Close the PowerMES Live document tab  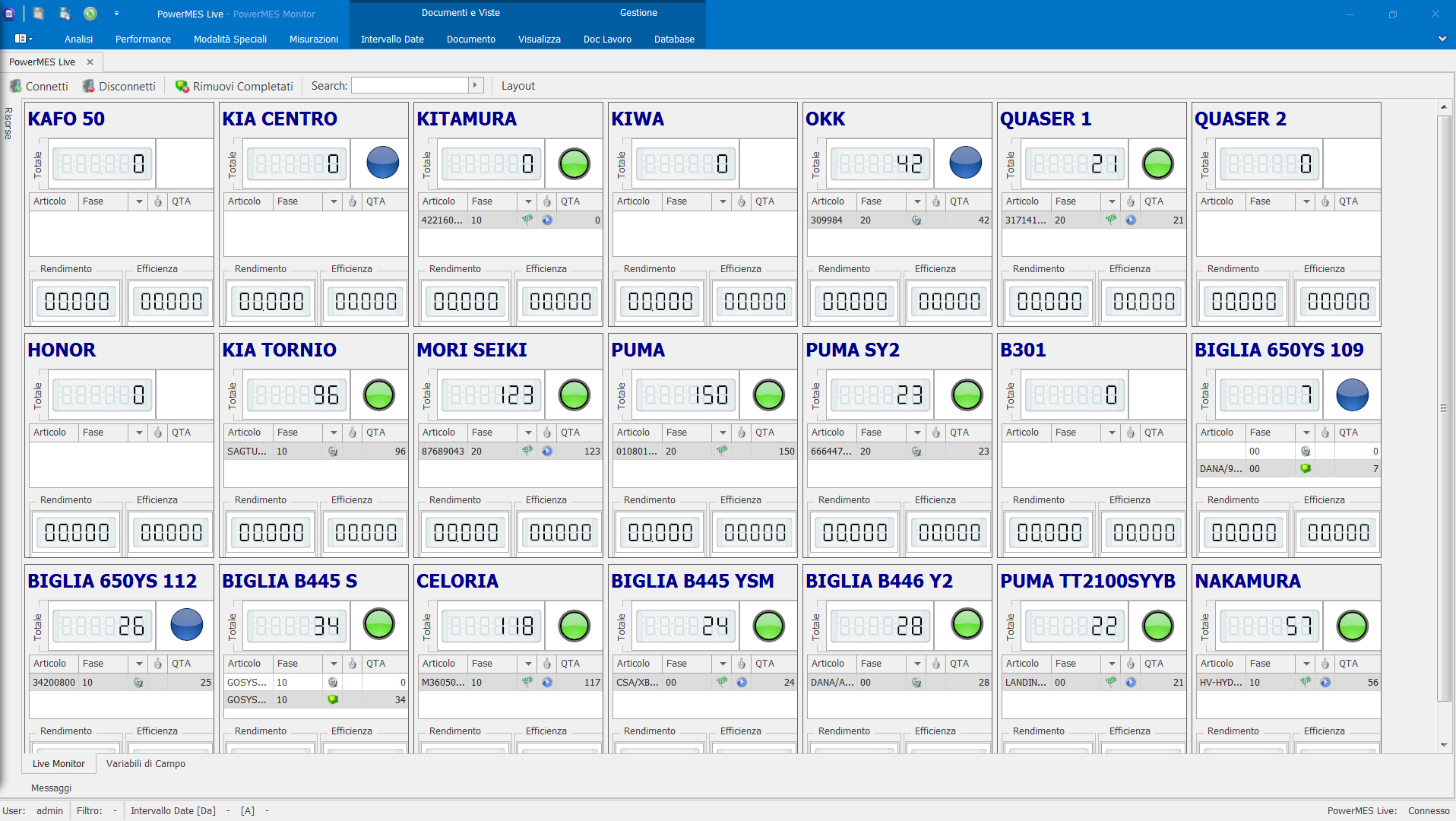pos(90,62)
